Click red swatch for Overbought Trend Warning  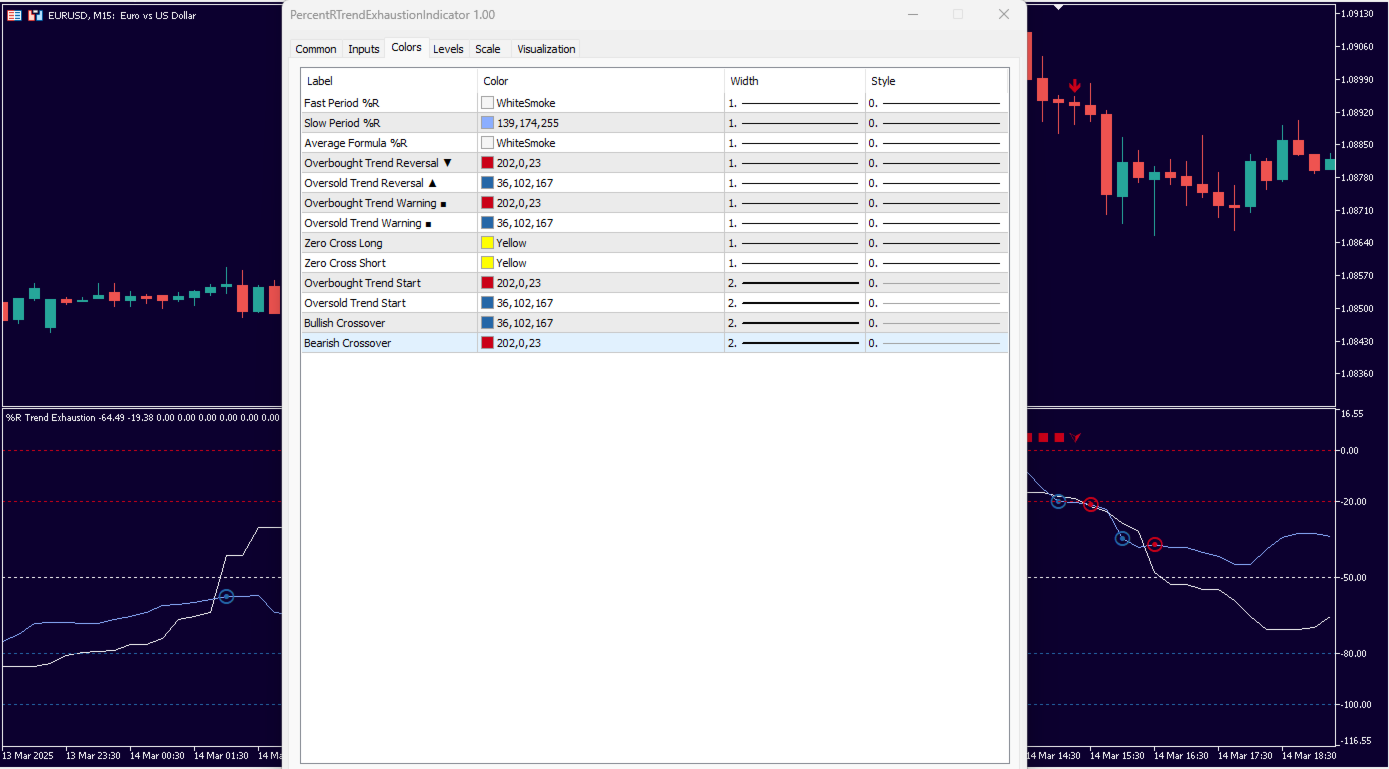487,203
